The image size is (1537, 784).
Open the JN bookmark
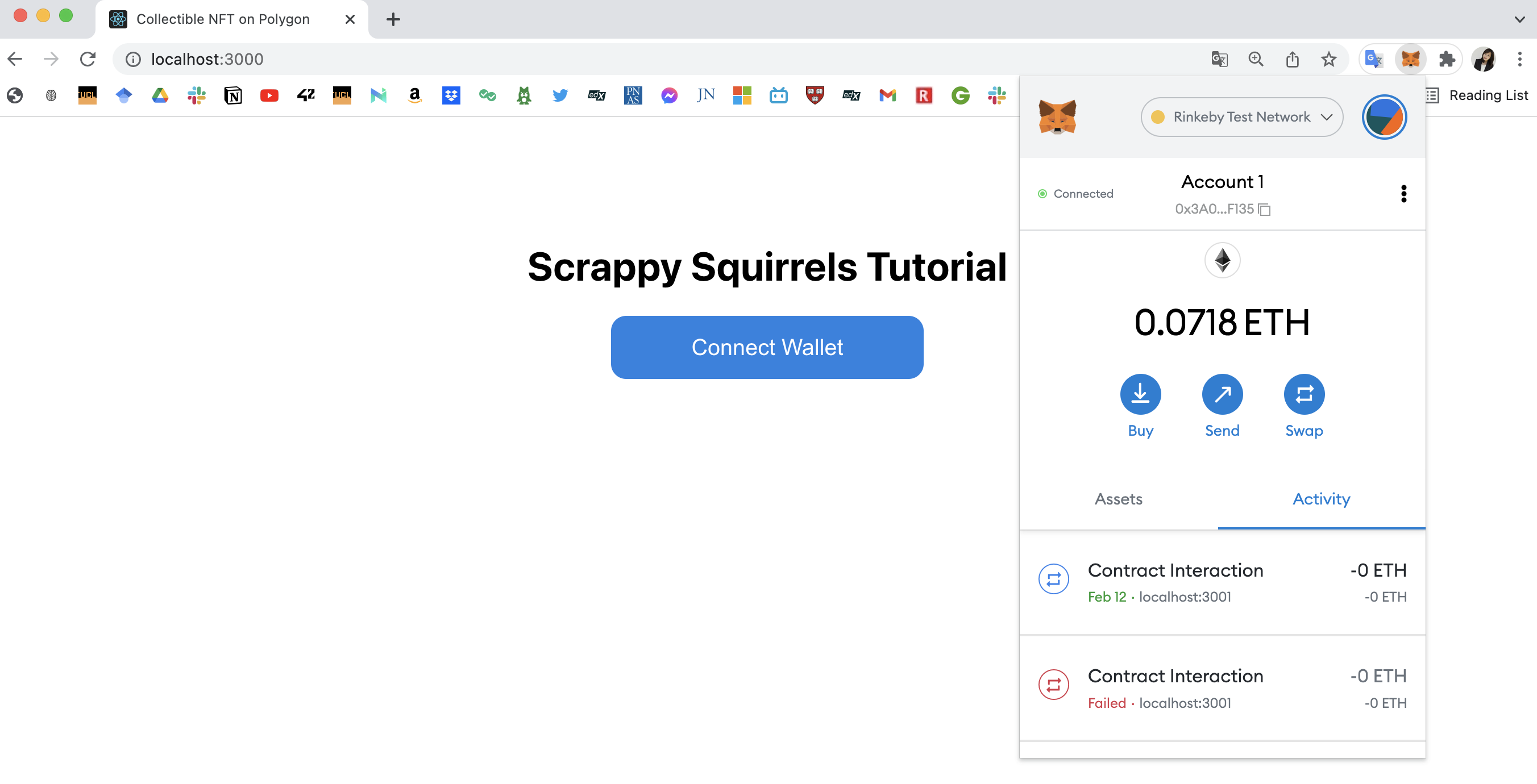[705, 95]
